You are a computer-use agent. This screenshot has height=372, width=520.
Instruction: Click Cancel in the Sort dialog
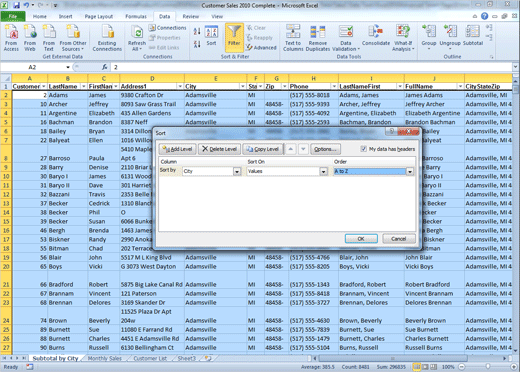click(399, 239)
